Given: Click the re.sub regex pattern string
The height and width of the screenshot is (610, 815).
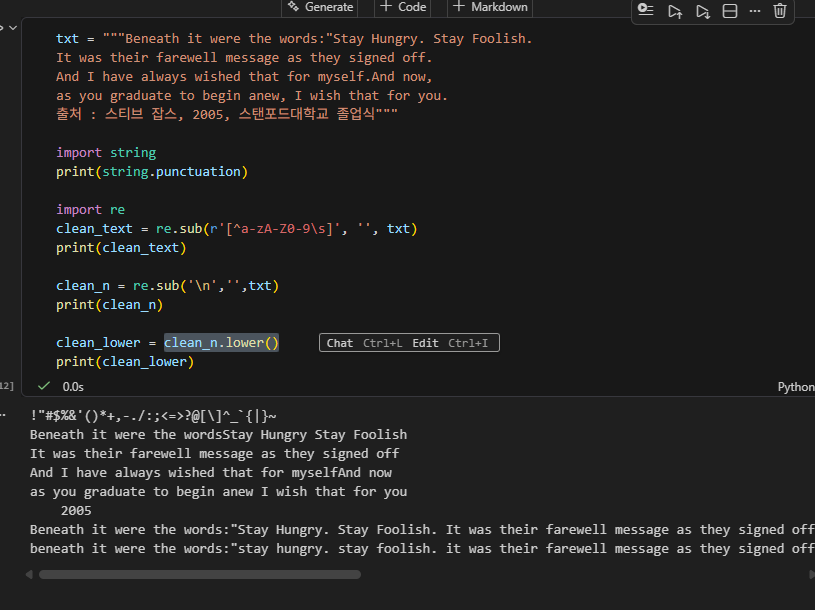Looking at the screenshot, I should pos(275,229).
